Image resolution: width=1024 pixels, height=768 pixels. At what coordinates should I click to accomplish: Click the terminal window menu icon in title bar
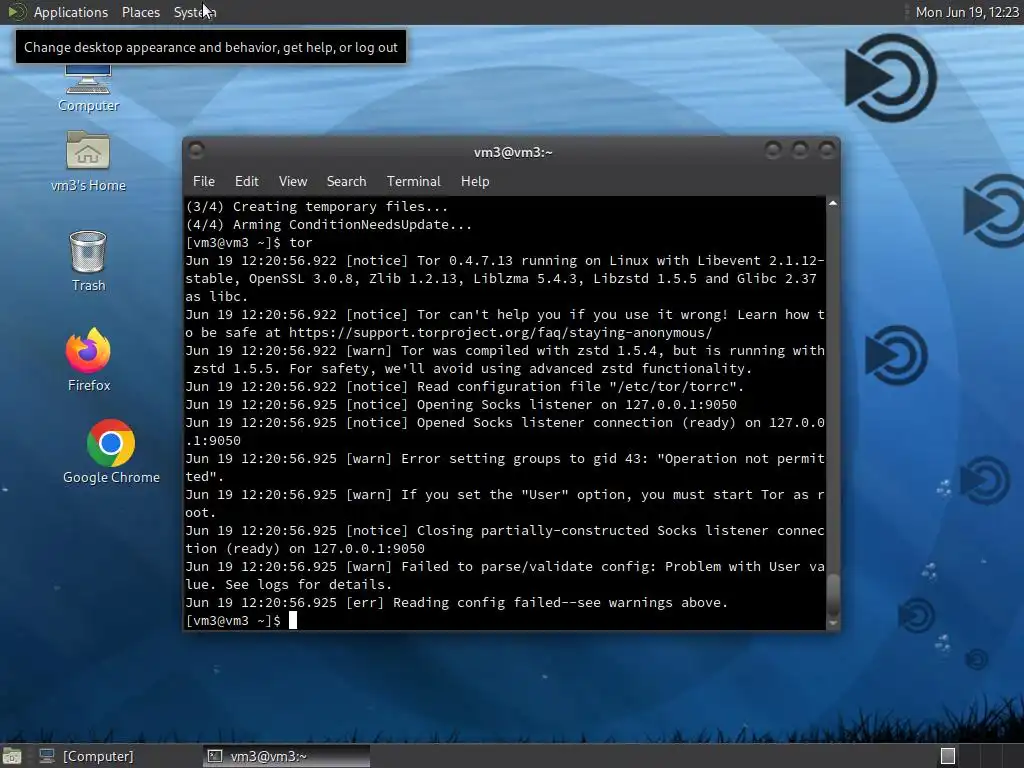(x=196, y=151)
